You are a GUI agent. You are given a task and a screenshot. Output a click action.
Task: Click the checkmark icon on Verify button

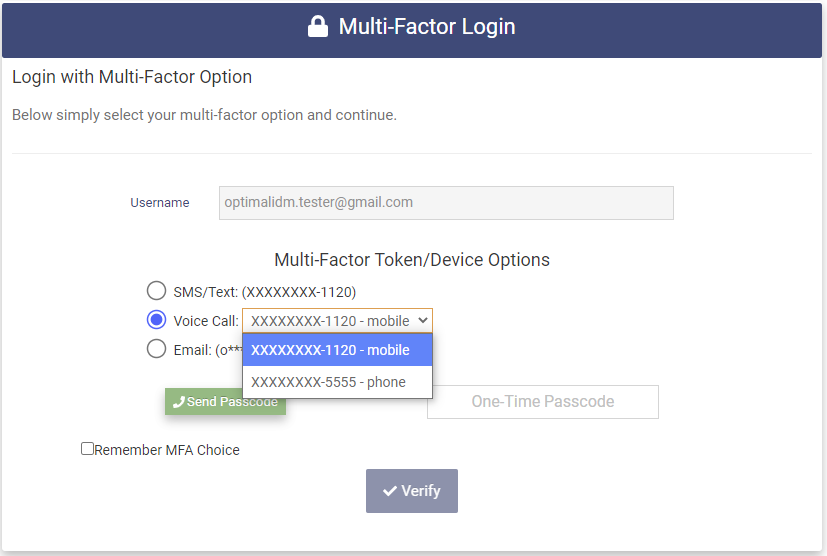tap(390, 491)
